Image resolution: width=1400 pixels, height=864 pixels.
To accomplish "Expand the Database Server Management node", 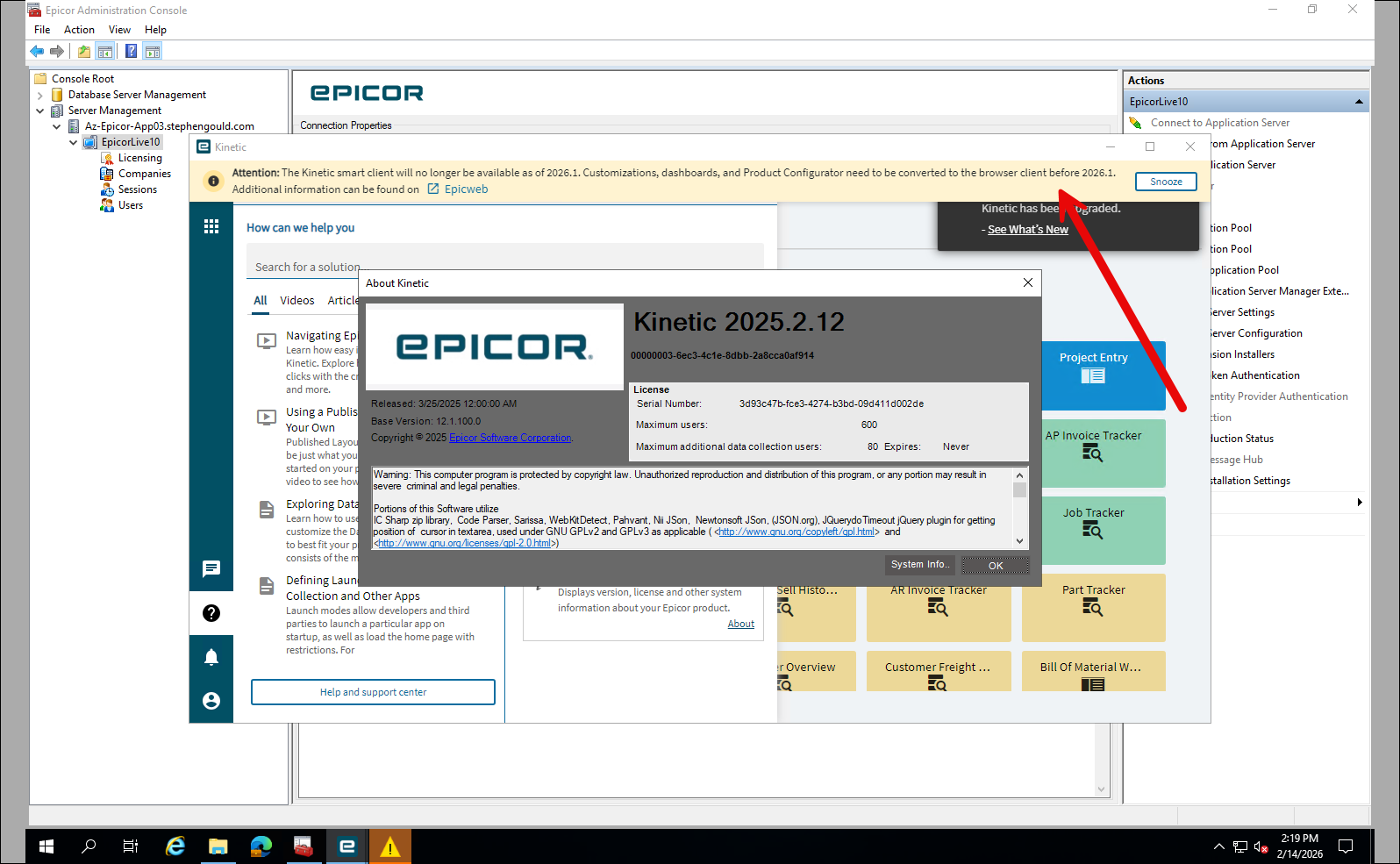I will [40, 95].
